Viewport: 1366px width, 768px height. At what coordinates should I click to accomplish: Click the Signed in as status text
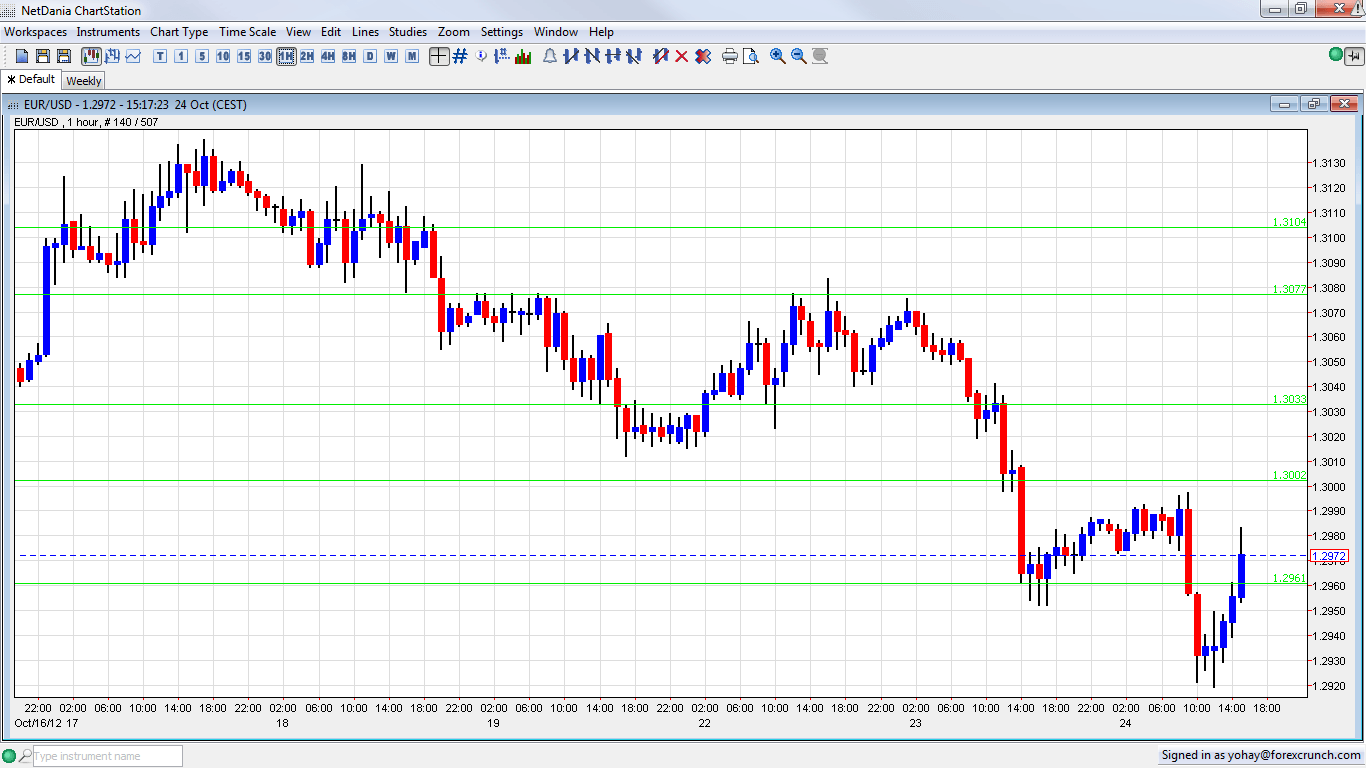click(1259, 755)
